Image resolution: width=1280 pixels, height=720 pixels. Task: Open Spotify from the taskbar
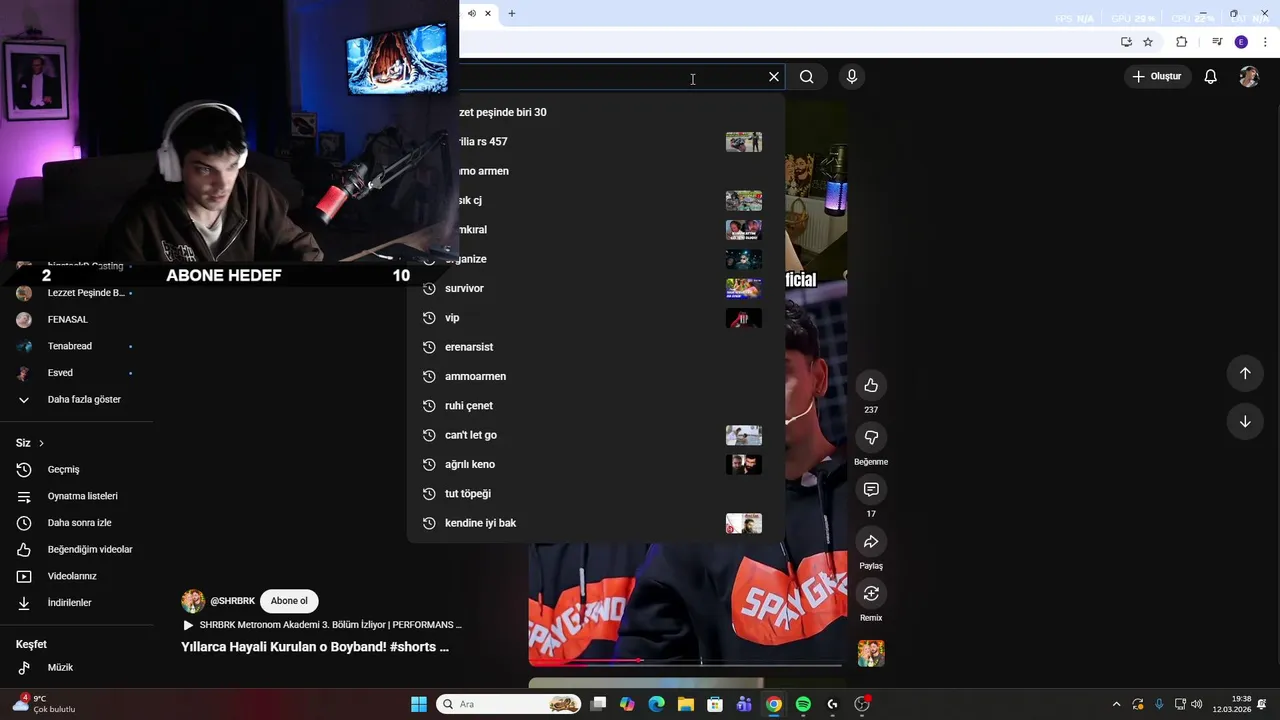[x=803, y=704]
